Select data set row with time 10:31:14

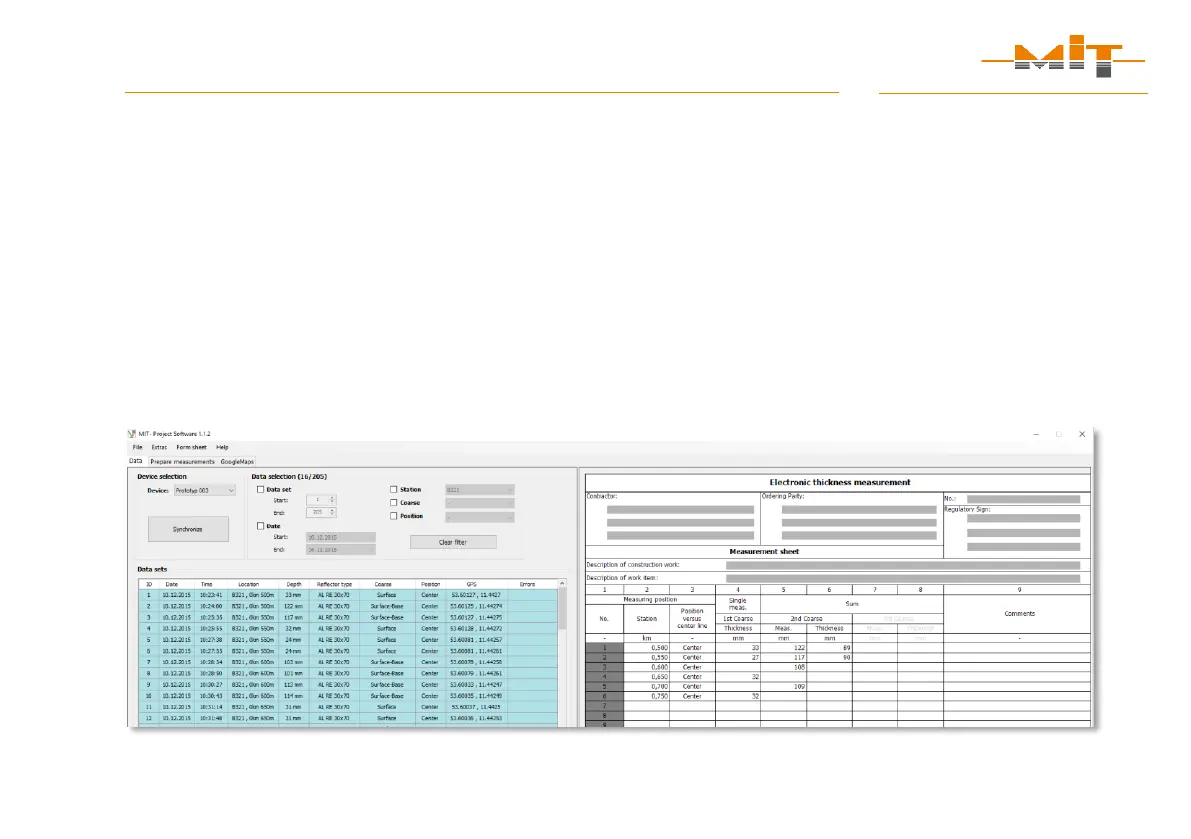point(349,707)
